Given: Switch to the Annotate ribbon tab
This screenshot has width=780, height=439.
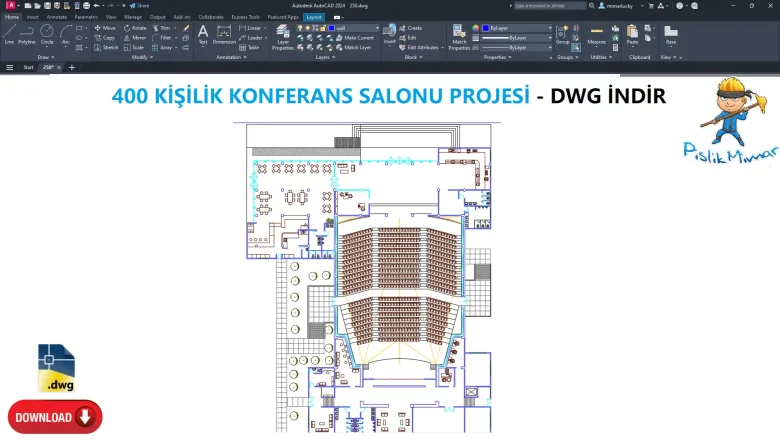Looking at the screenshot, I should pos(57,17).
